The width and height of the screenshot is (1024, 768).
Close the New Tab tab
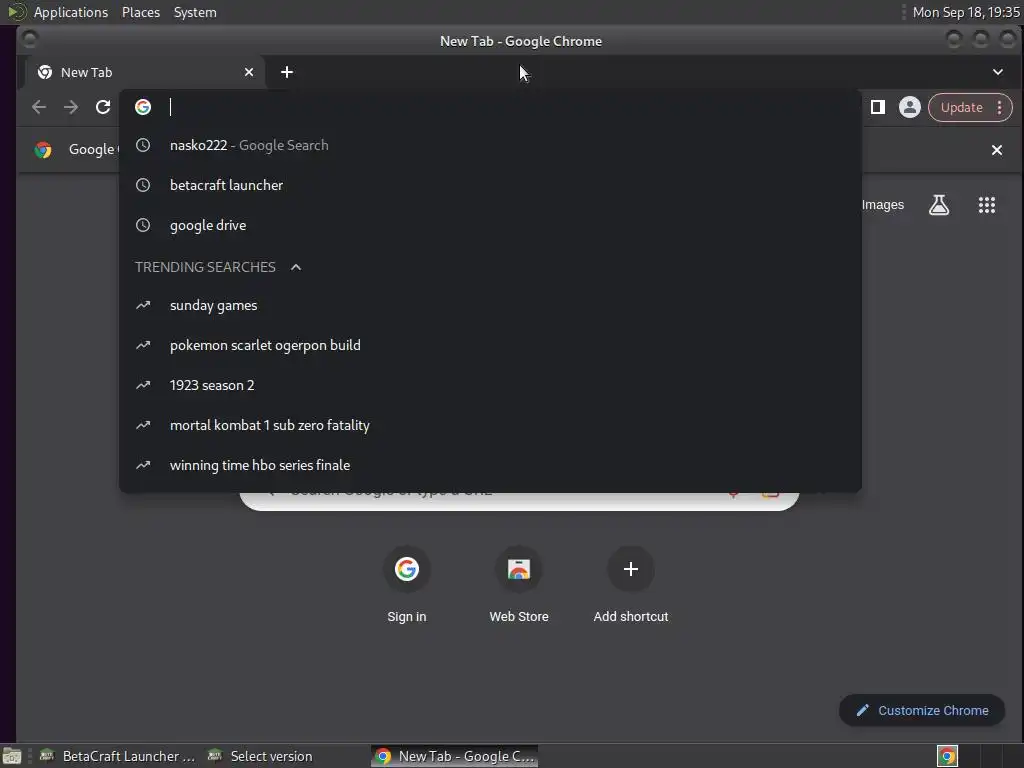point(249,72)
